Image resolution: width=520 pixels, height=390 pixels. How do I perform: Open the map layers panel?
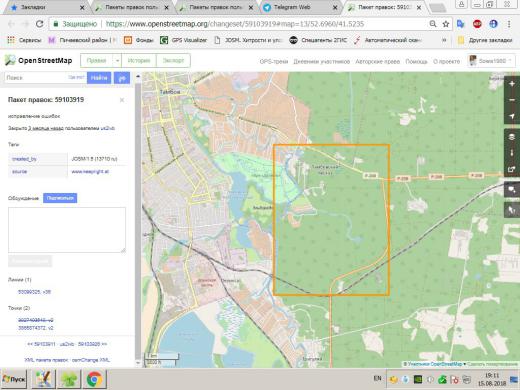point(512,137)
